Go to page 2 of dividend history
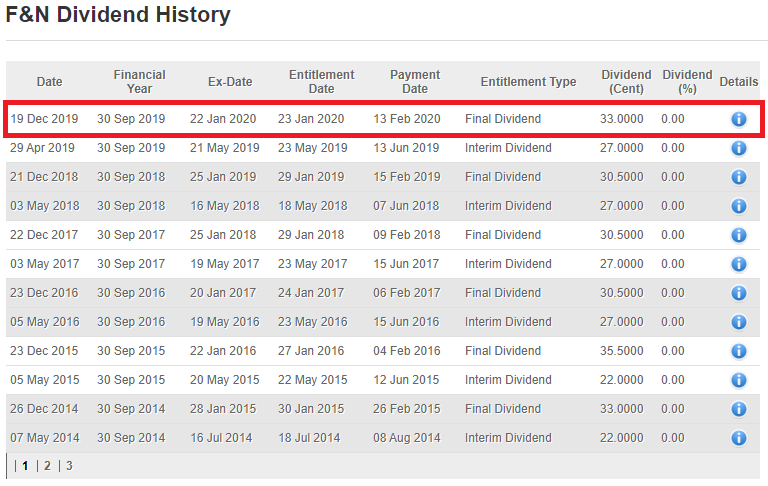The image size is (768, 486). click(x=47, y=466)
